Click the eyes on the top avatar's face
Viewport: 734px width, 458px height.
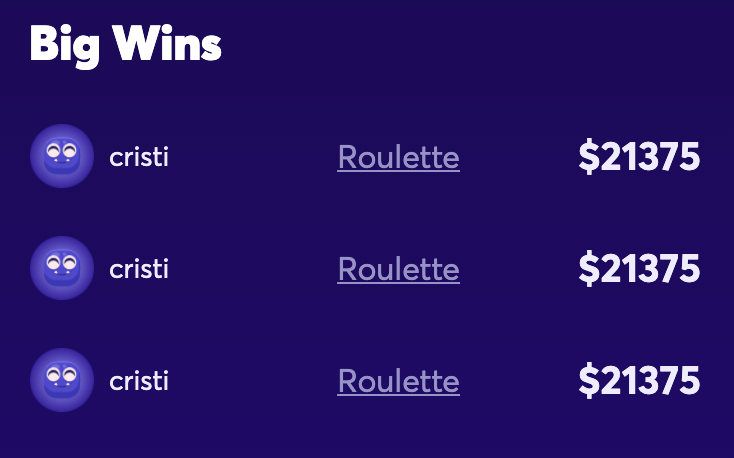pos(61,151)
